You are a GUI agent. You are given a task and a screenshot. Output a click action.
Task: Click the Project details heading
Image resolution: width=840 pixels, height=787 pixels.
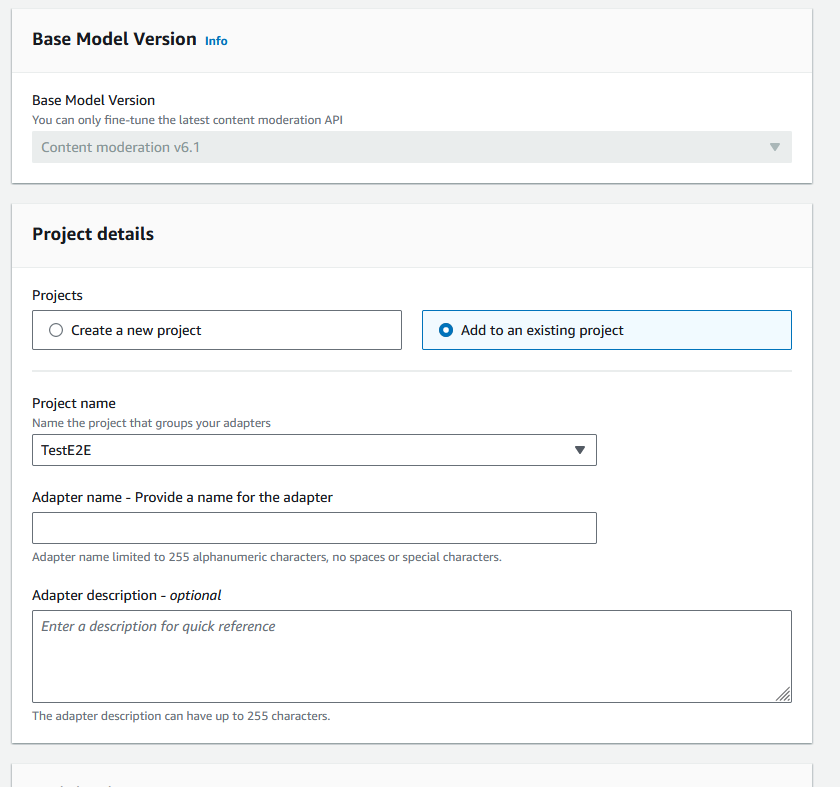(x=92, y=234)
